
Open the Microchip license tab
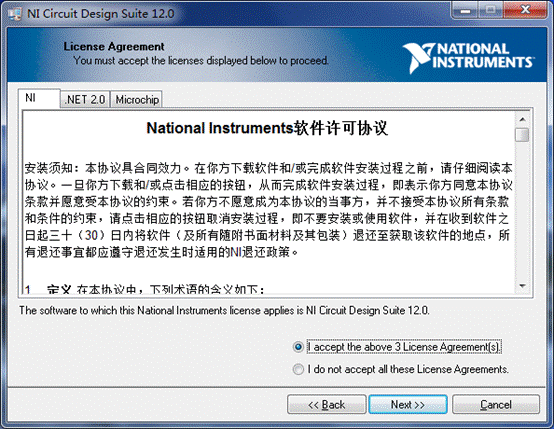137,99
